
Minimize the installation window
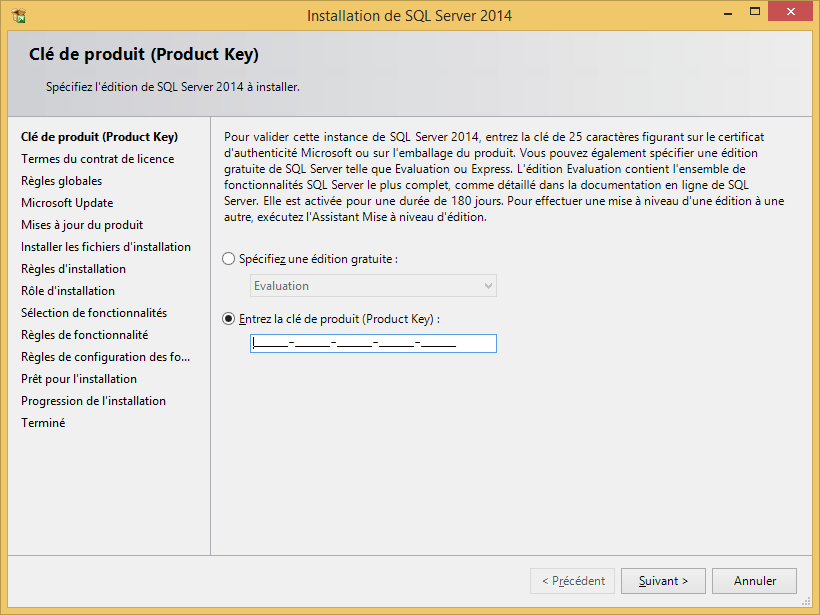coord(727,13)
